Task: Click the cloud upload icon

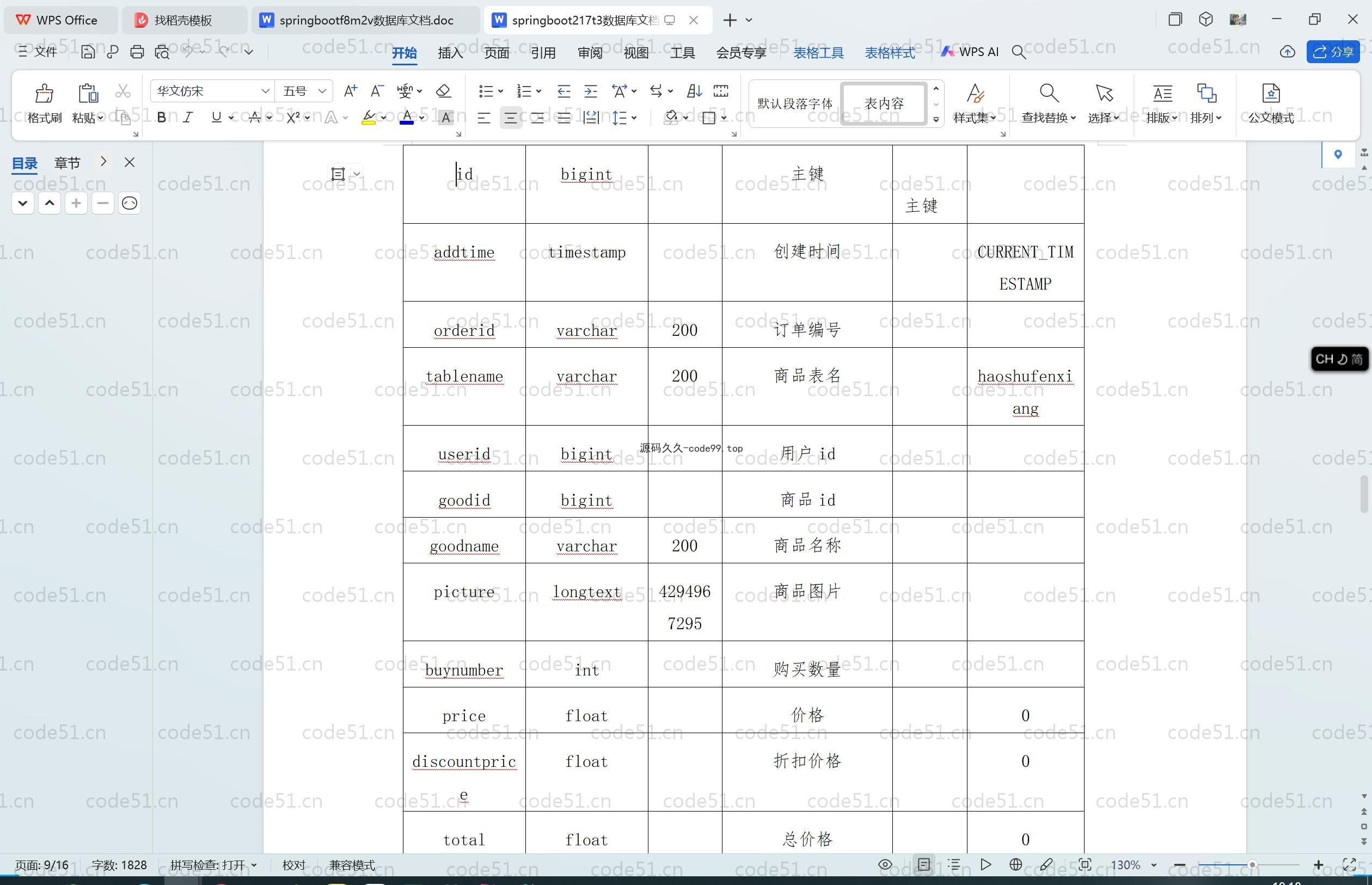Action: [x=1288, y=52]
